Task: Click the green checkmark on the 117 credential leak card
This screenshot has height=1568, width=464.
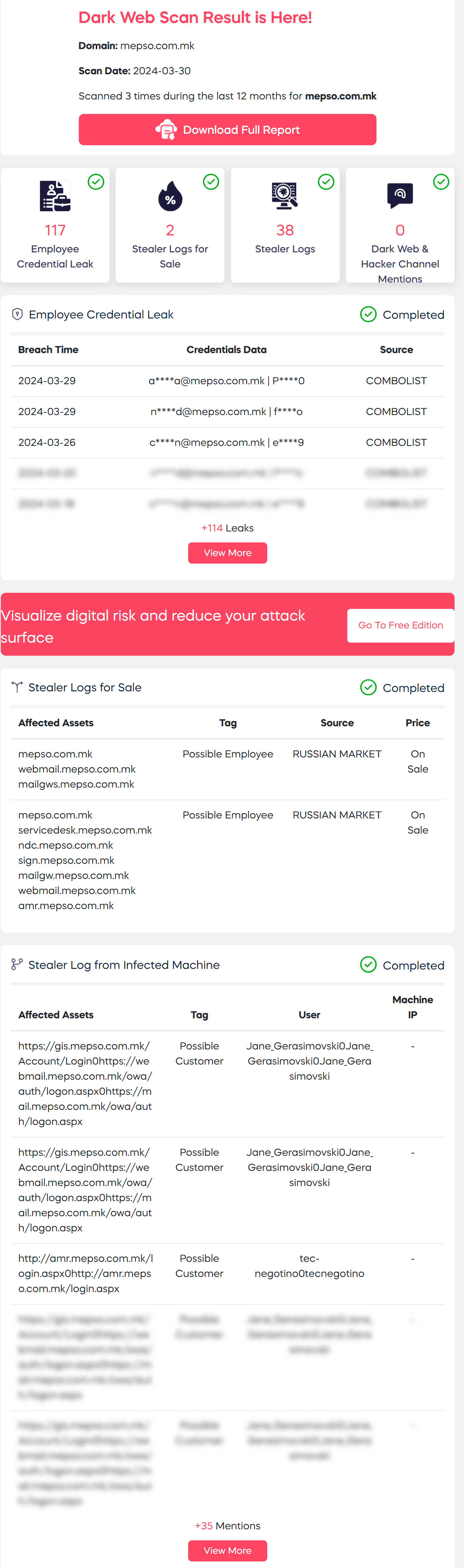Action: tap(96, 181)
